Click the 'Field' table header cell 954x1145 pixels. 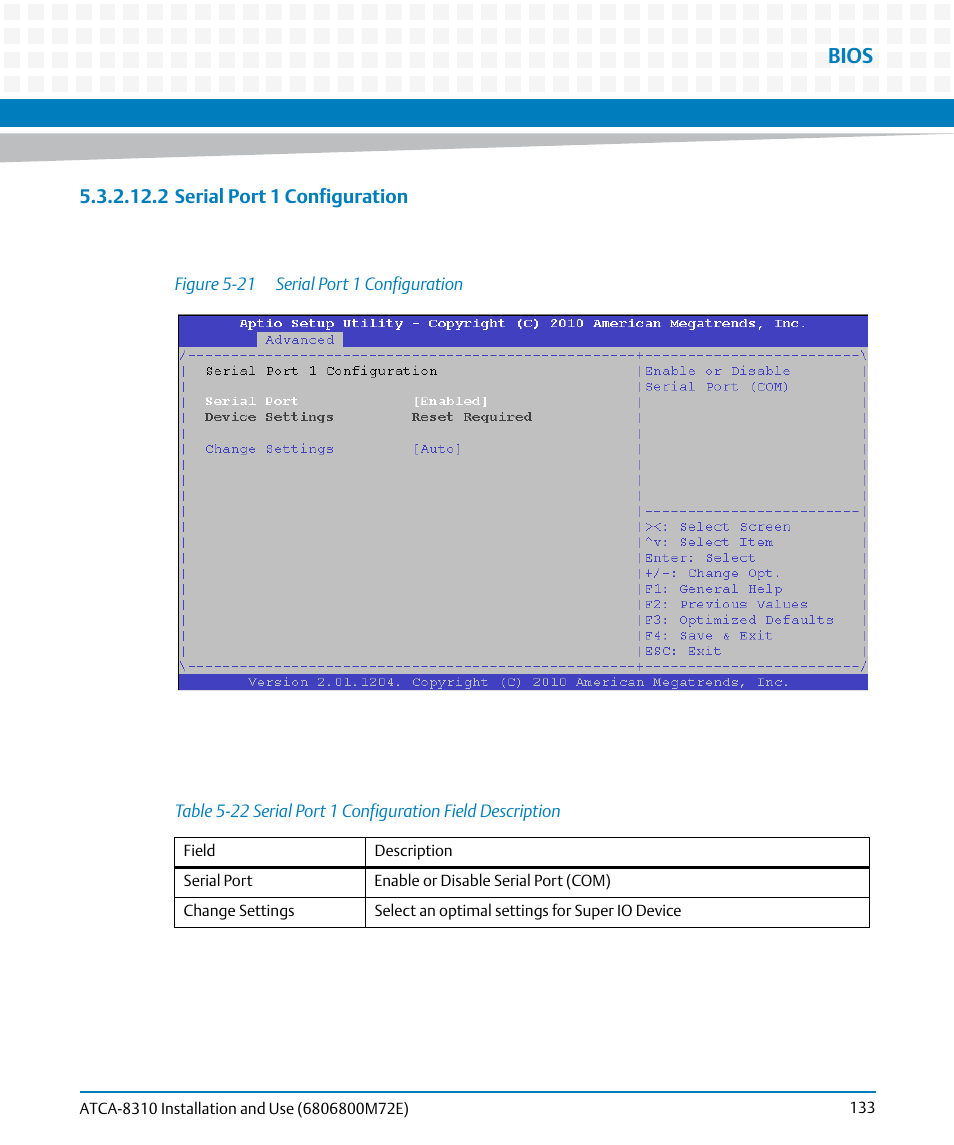click(270, 851)
